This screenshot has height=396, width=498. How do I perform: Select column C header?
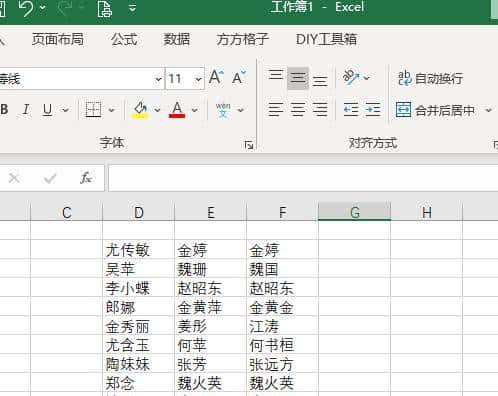pos(67,212)
